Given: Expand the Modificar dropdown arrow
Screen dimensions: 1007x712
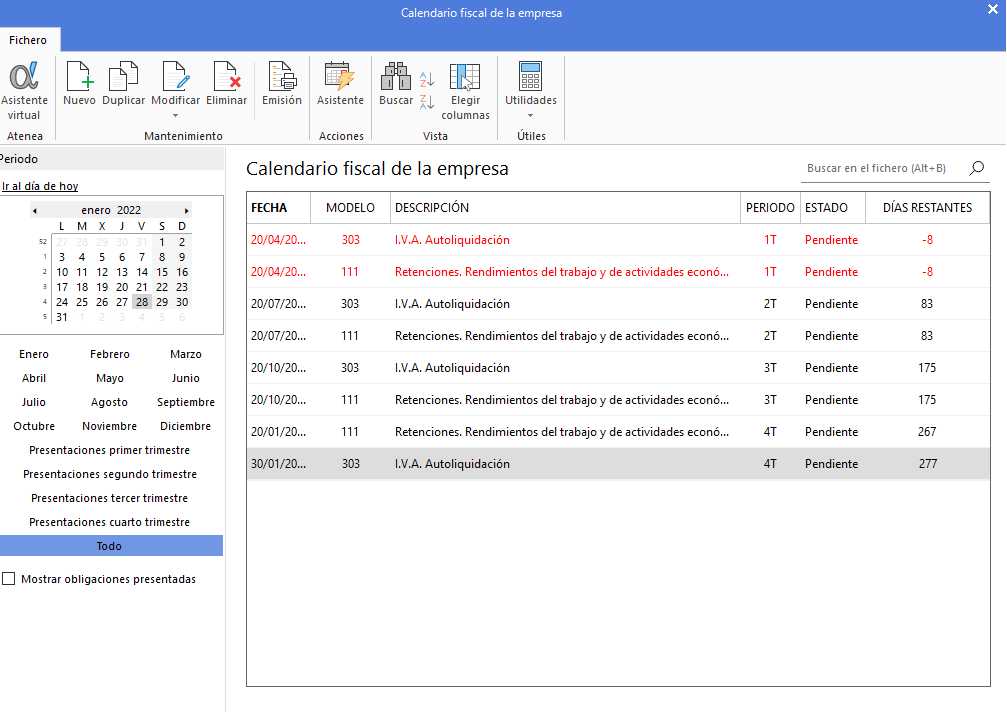Looking at the screenshot, I should click(175, 116).
